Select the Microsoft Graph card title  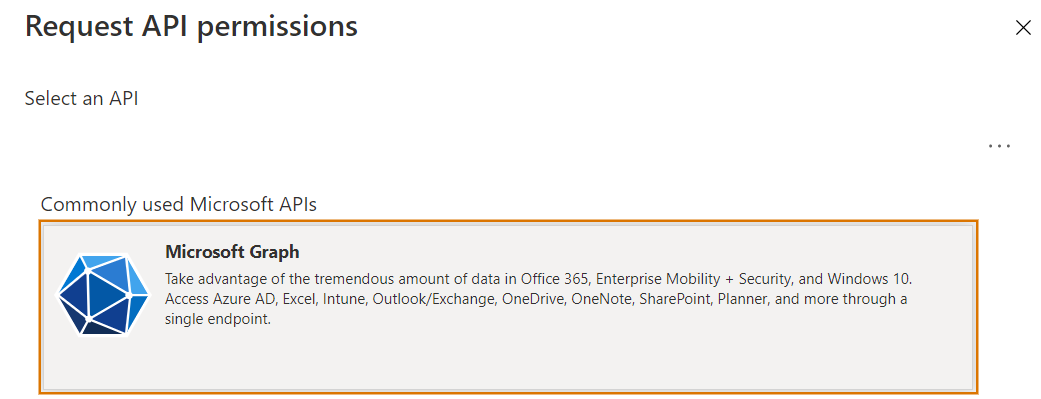pos(232,252)
